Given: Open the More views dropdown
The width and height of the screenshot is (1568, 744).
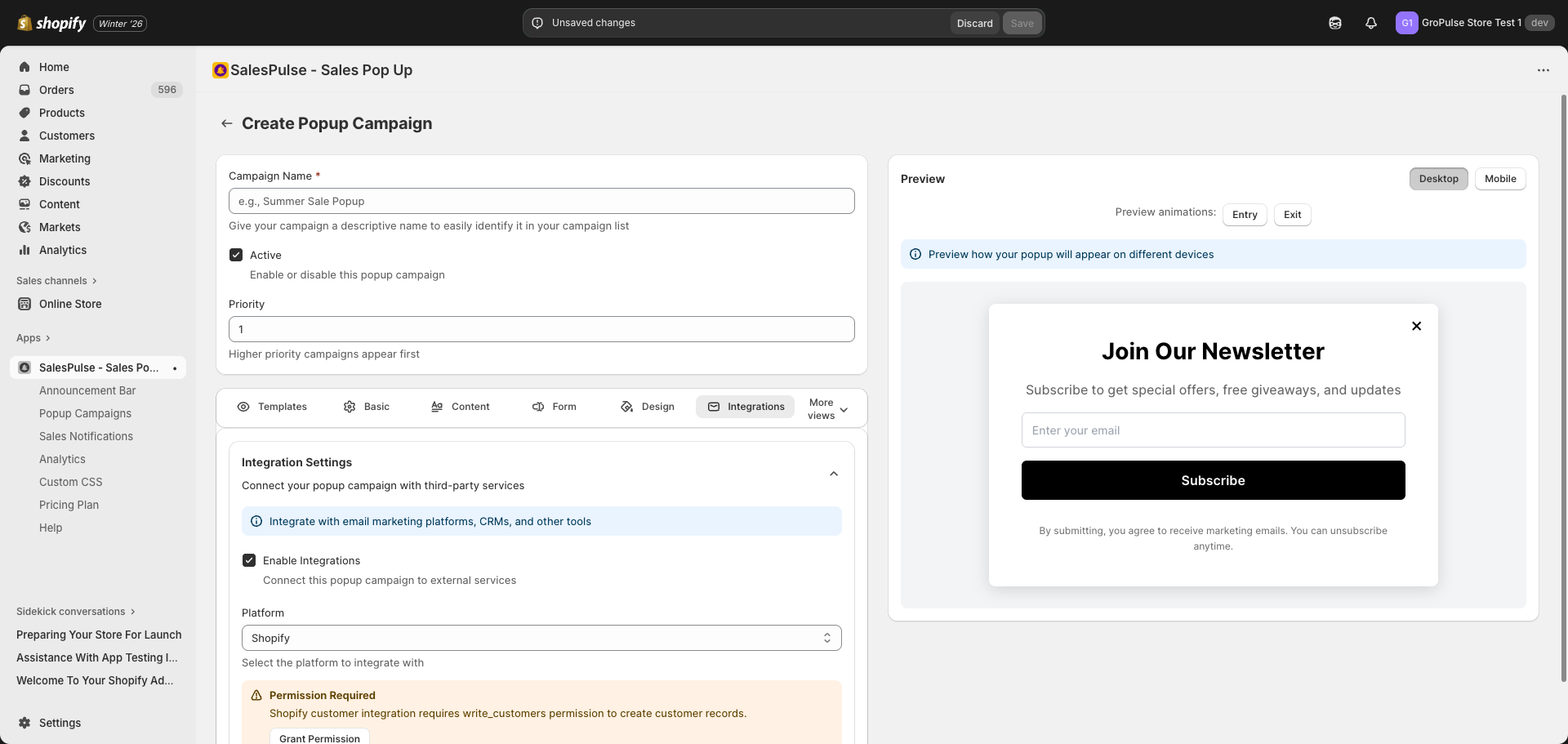Looking at the screenshot, I should click(826, 408).
